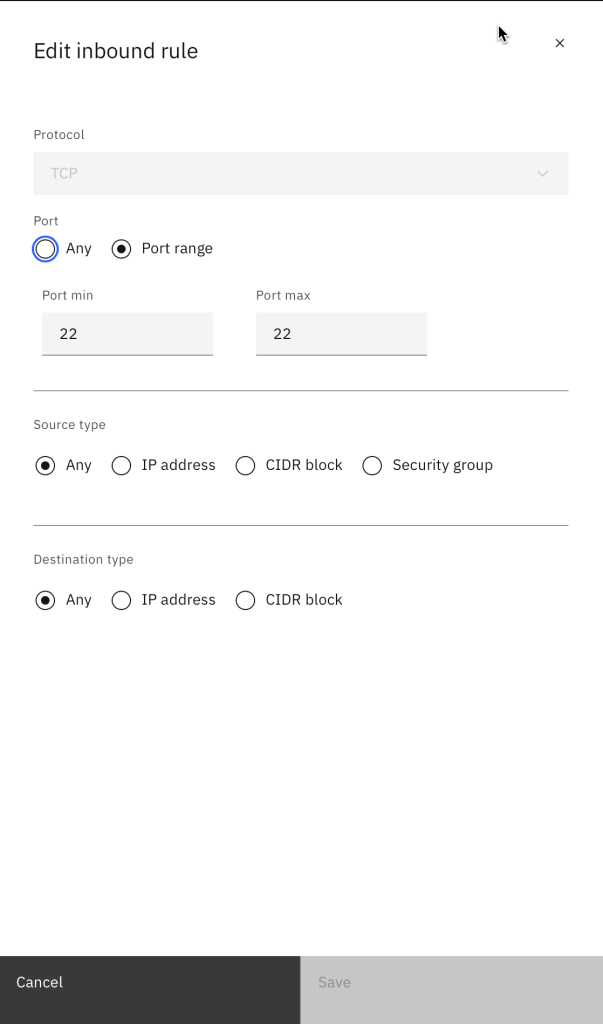Screen dimensions: 603x1024
Task: Choose IP address as Source type
Action: (122, 465)
